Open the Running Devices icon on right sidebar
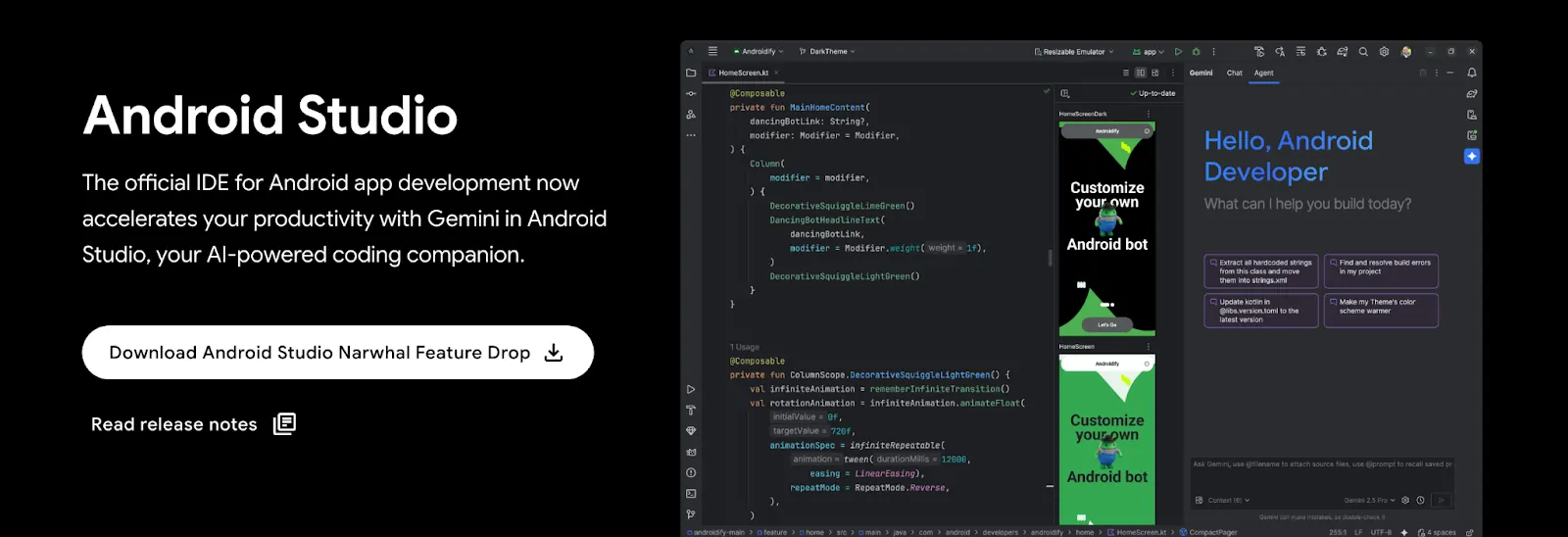This screenshot has width=1568, height=537. (x=1472, y=135)
